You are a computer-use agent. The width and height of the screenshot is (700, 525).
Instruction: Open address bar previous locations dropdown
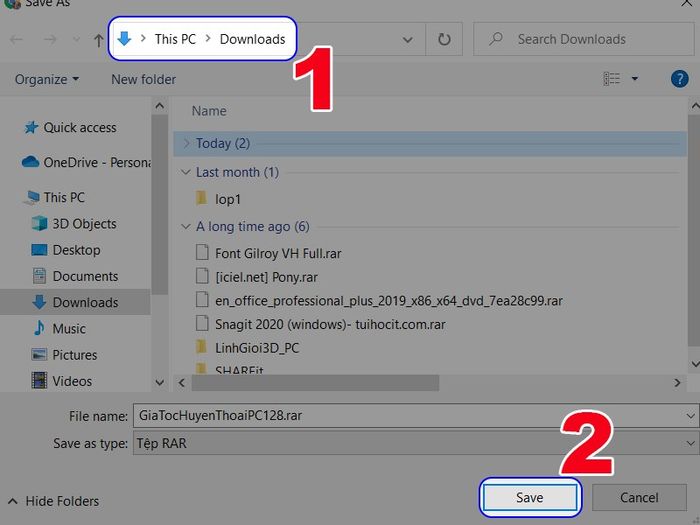pyautogui.click(x=407, y=40)
